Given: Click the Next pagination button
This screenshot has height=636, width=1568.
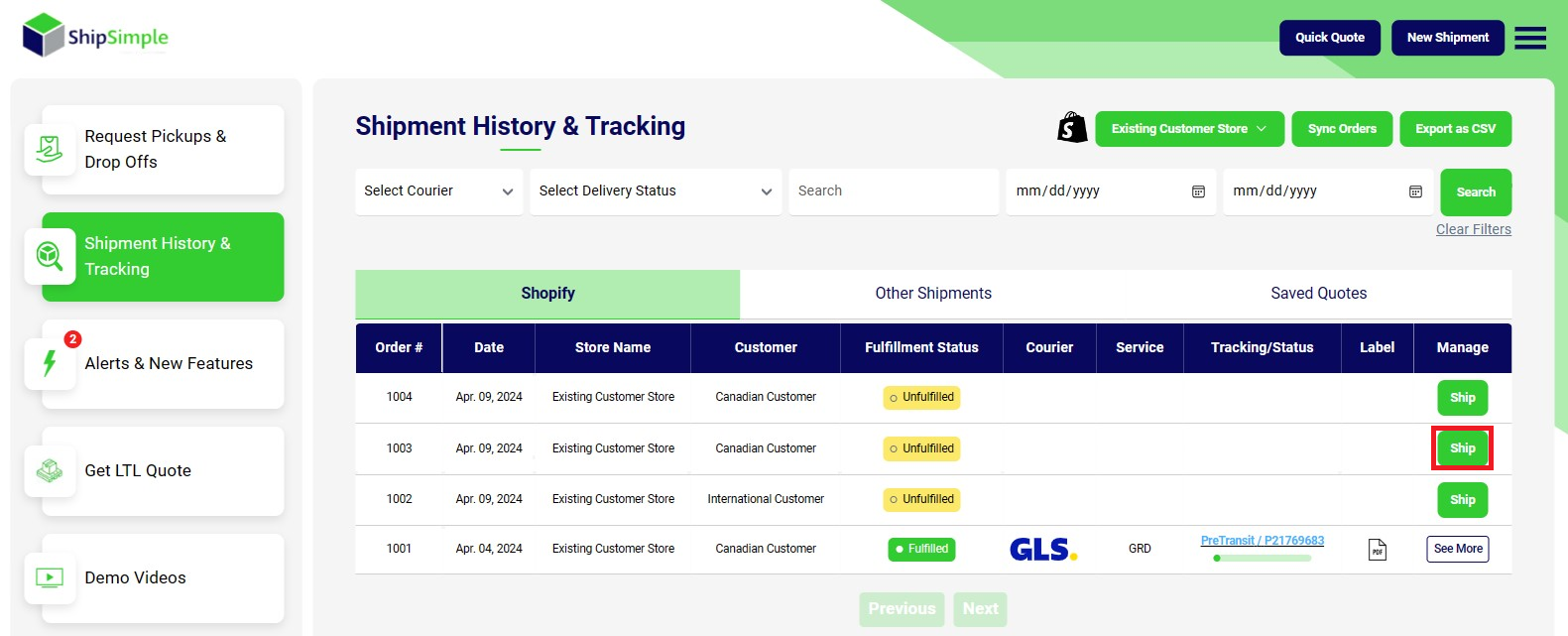Looking at the screenshot, I should tap(980, 609).
